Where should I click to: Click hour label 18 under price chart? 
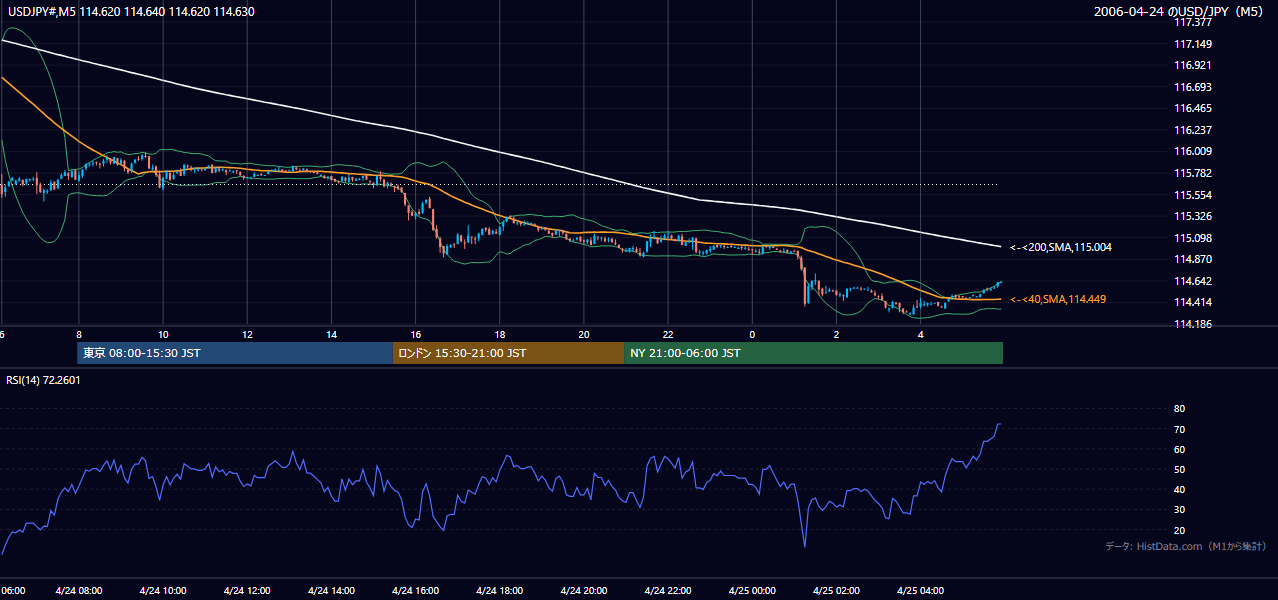[x=500, y=334]
